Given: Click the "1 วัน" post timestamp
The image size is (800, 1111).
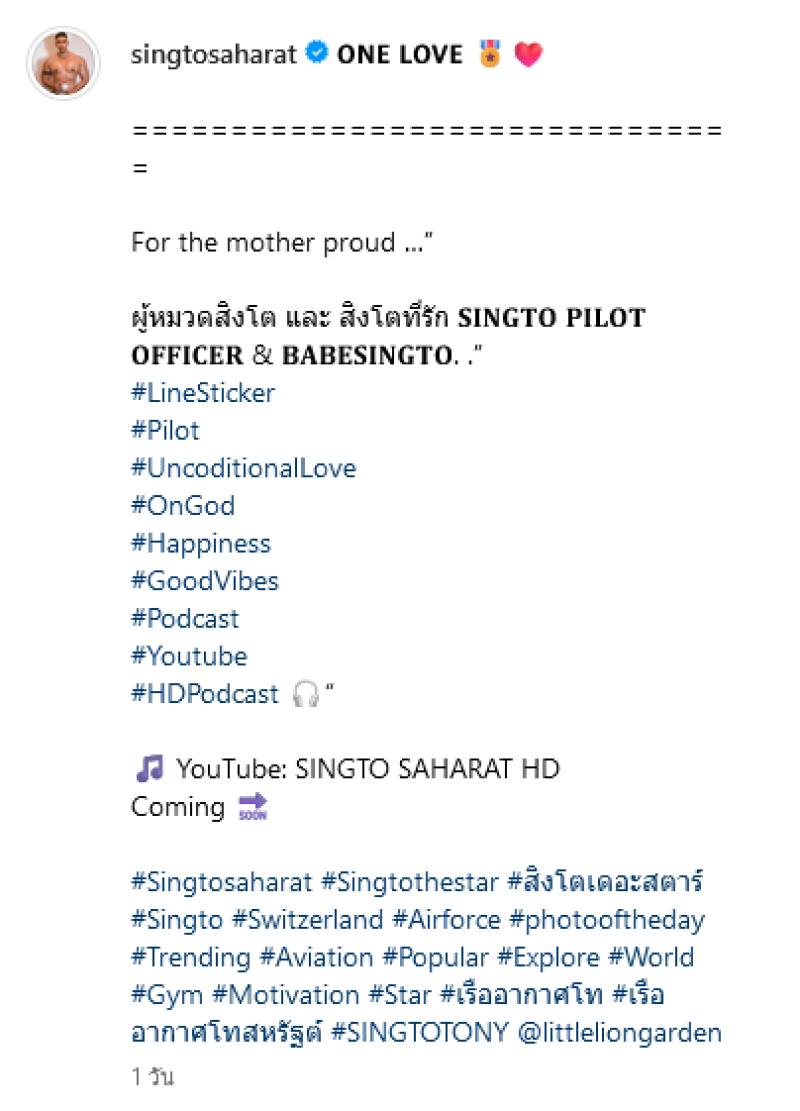Looking at the screenshot, I should (153, 1078).
